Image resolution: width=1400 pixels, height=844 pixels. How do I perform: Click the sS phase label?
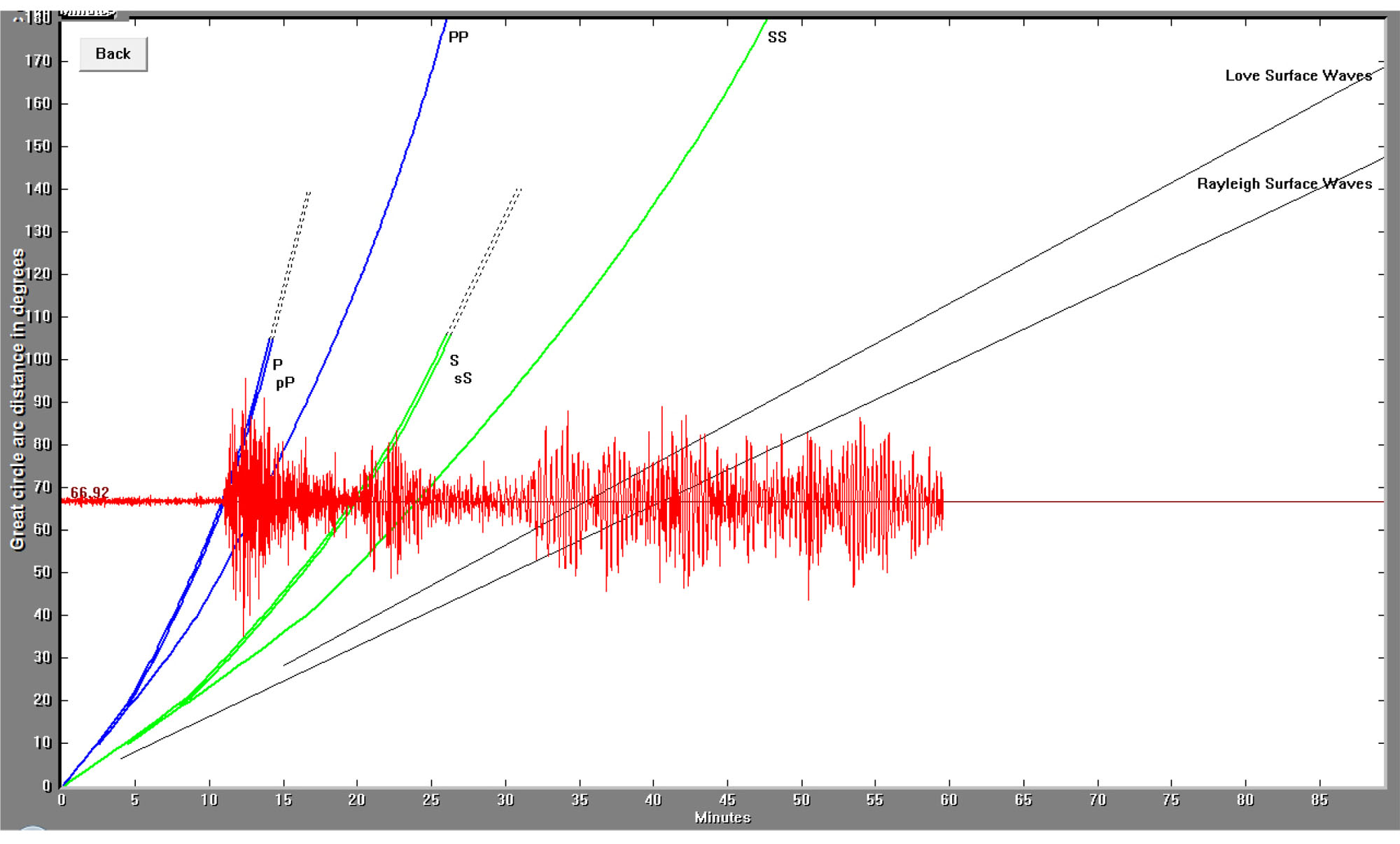(x=462, y=378)
